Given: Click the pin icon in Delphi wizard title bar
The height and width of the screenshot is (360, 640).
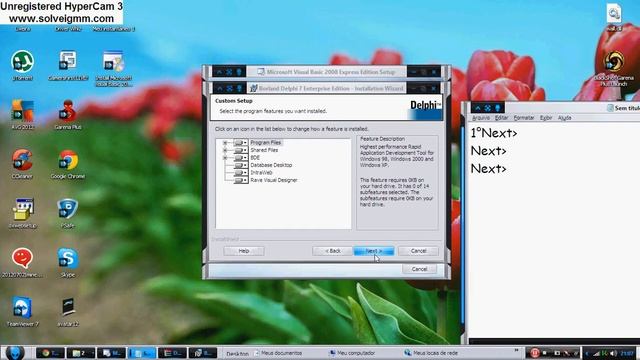Looking at the screenshot, I should pyautogui.click(x=239, y=88).
